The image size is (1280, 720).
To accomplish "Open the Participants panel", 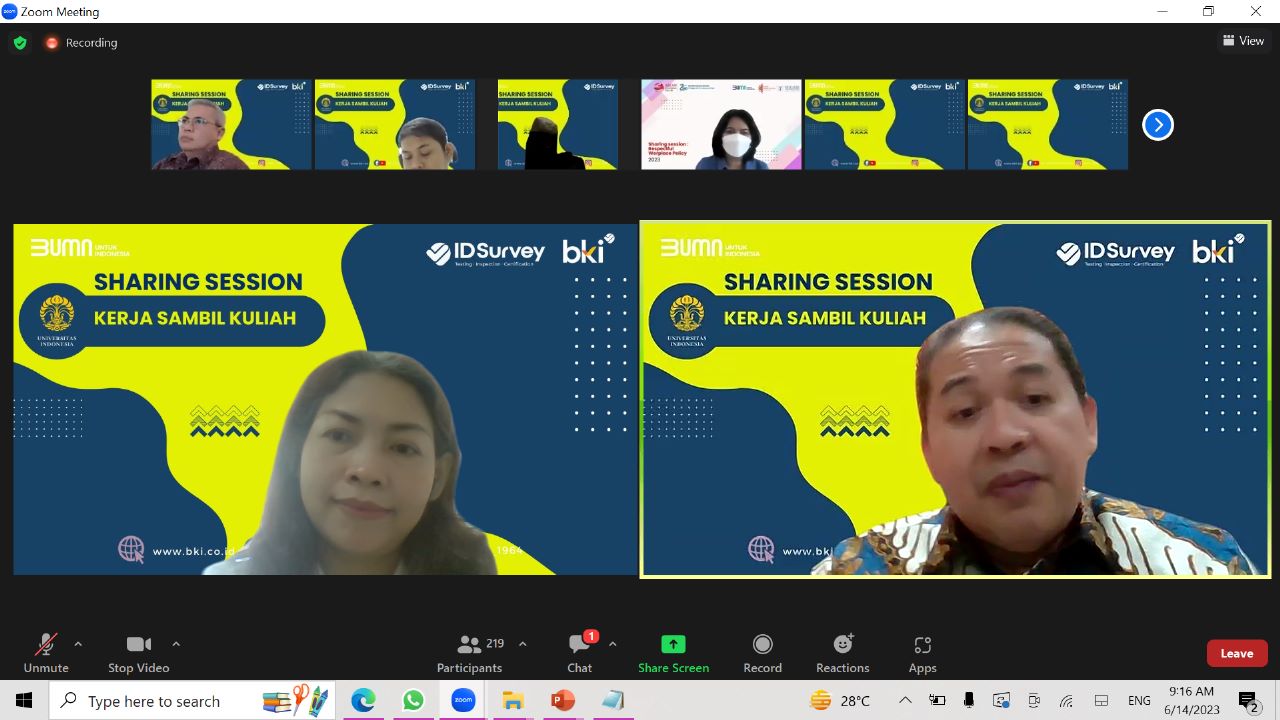I will tap(470, 654).
